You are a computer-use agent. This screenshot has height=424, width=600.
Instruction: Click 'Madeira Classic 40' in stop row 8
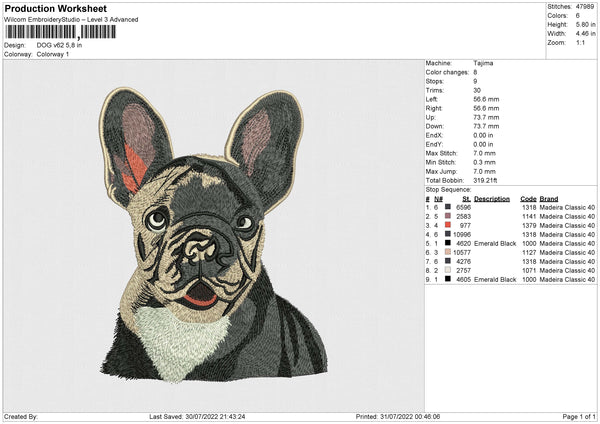point(567,271)
